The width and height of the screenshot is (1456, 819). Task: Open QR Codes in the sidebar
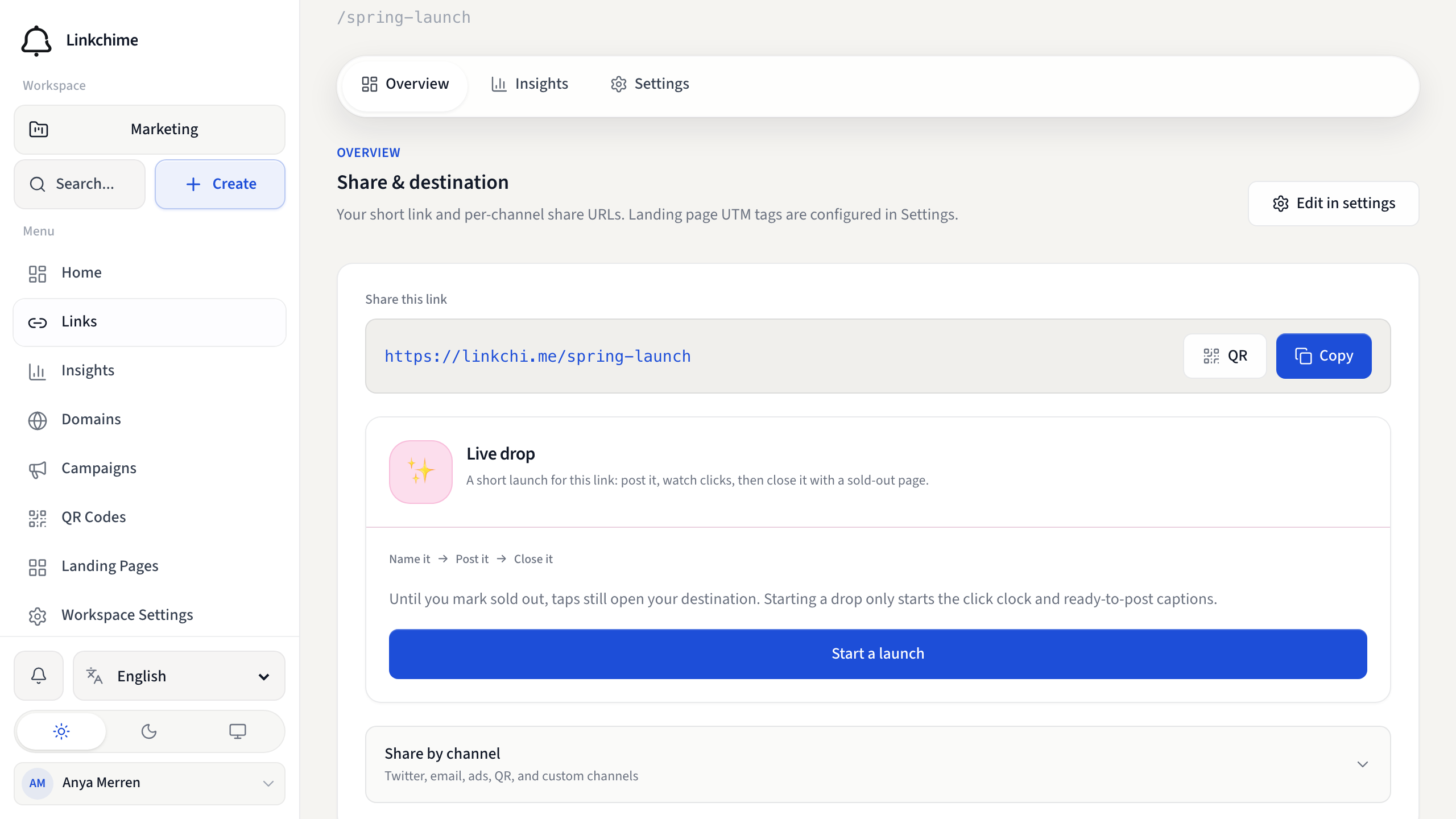tap(150, 518)
